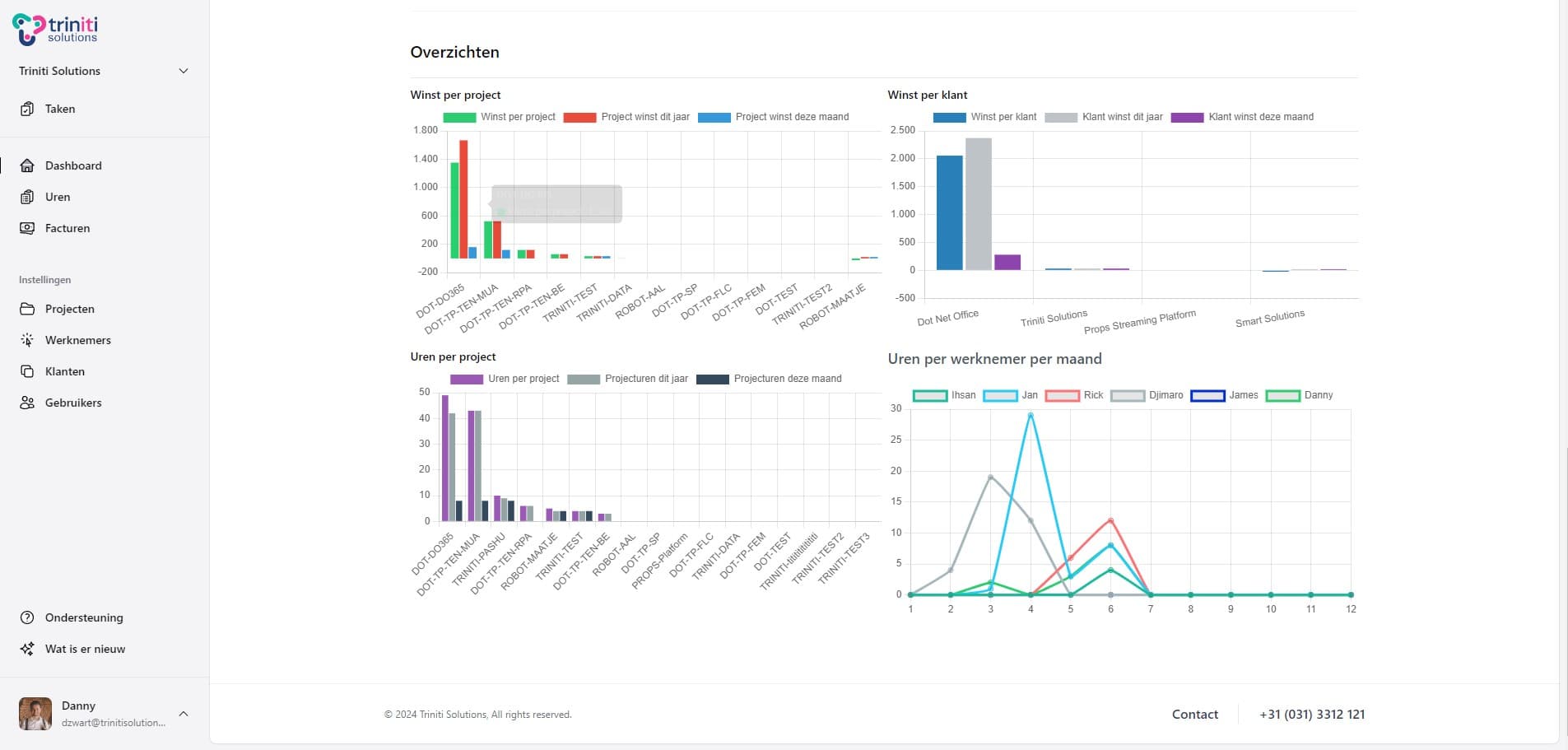Open Projecten folder icon
This screenshot has width=1568, height=750.
(x=27, y=309)
